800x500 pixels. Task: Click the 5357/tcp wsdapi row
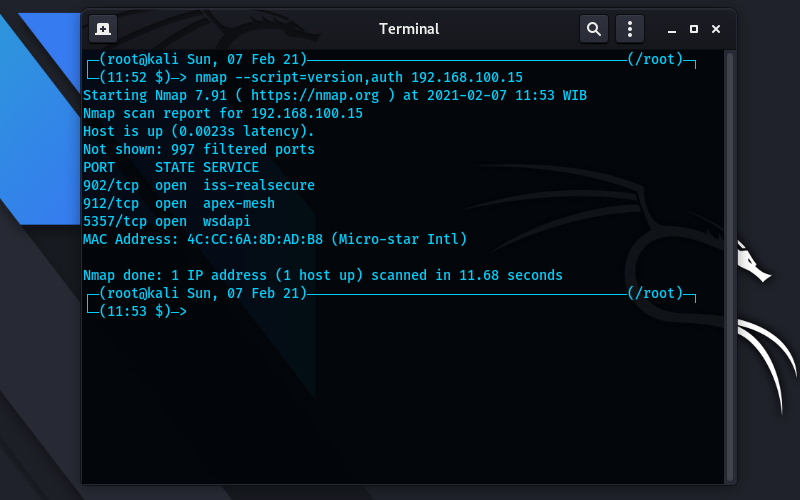point(167,221)
